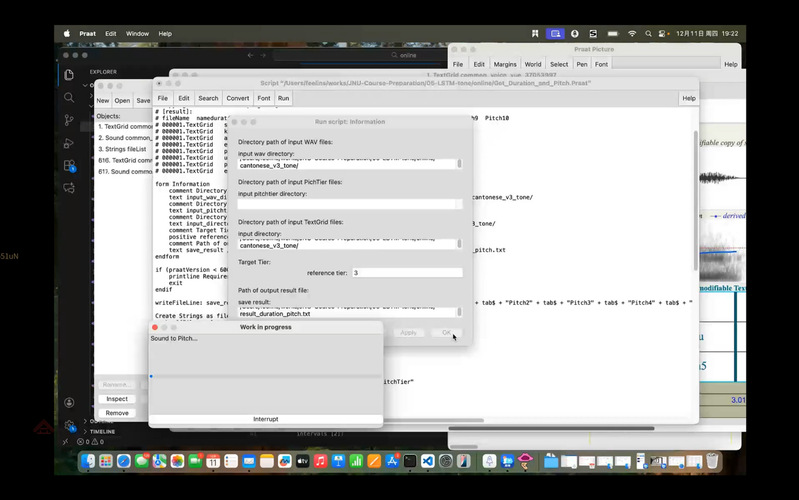
Task: Click the Safari icon in the Dock
Action: coord(124,461)
